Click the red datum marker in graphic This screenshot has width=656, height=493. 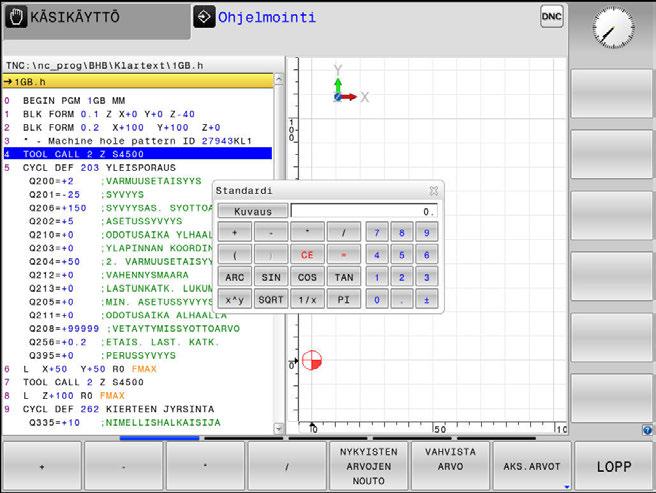pyautogui.click(x=312, y=360)
